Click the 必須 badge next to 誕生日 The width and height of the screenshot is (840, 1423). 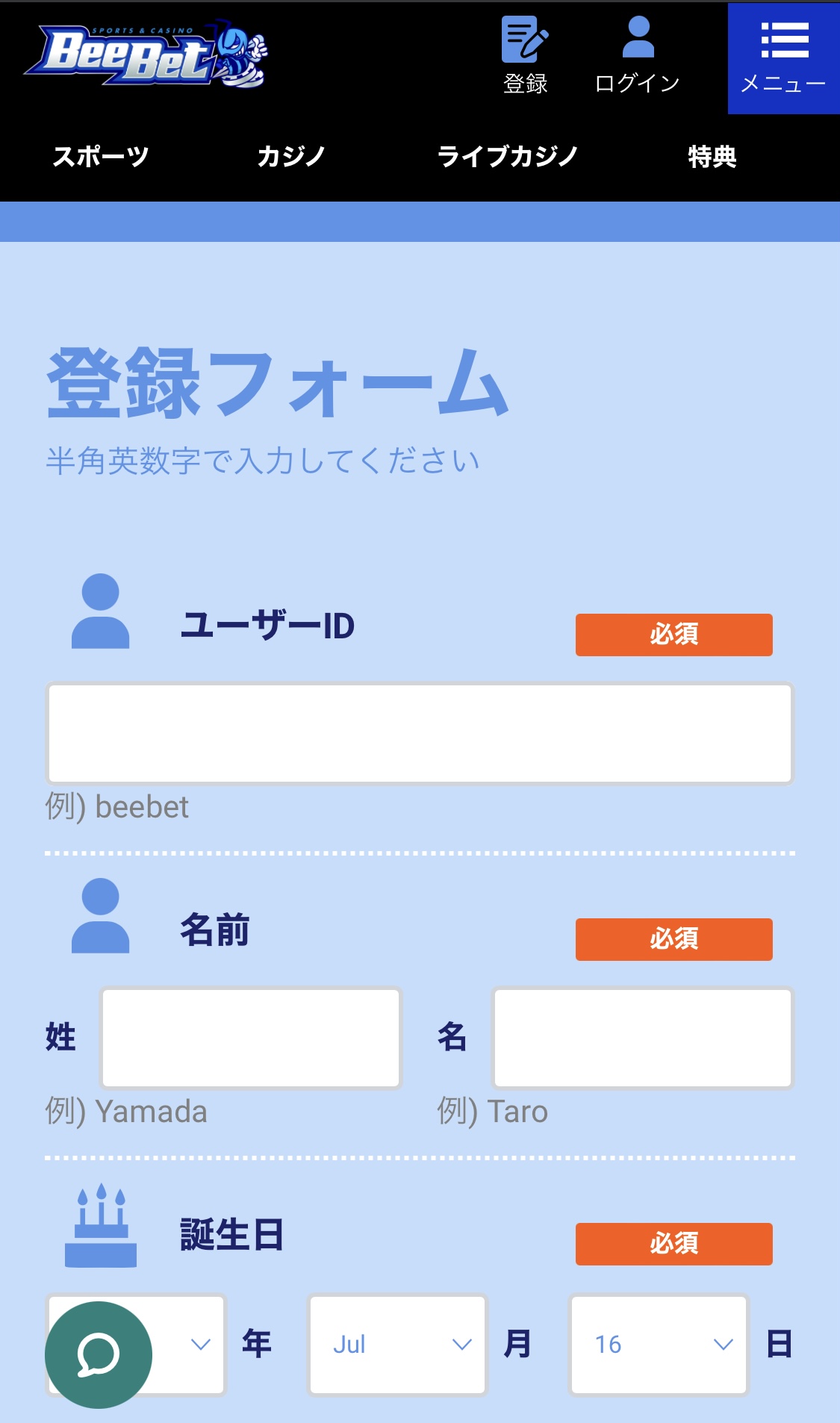click(x=673, y=1244)
